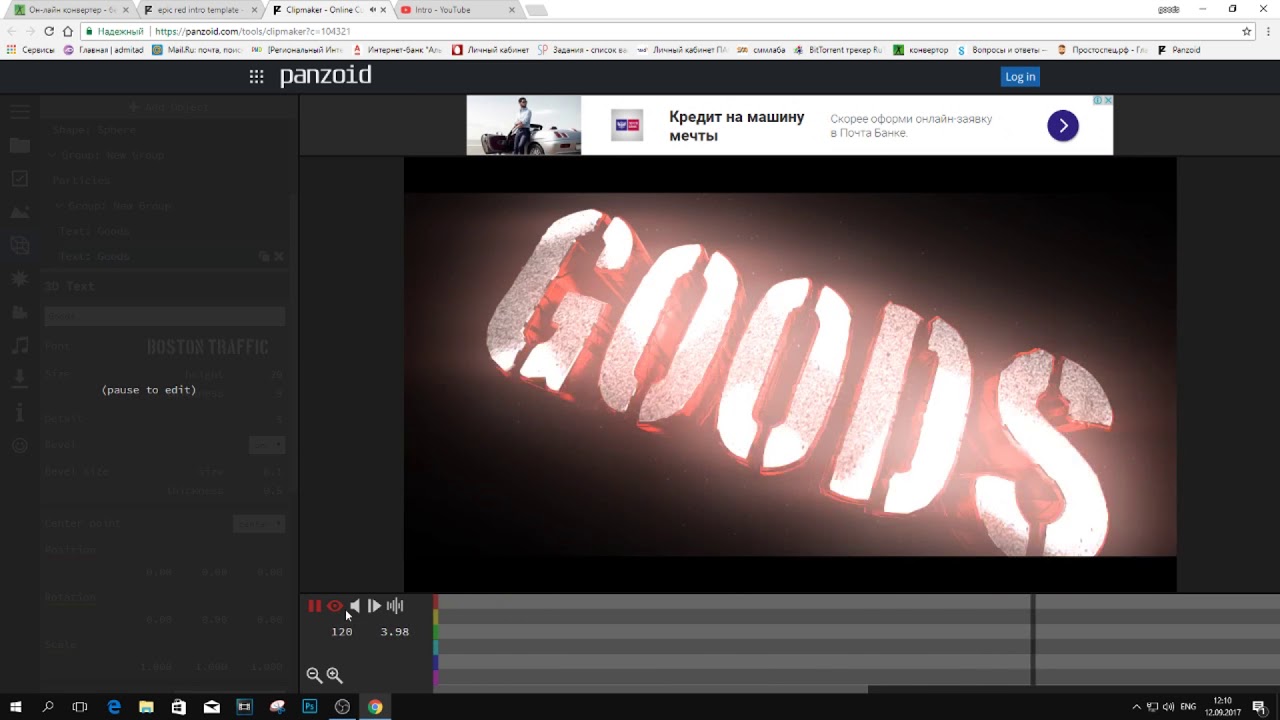This screenshot has width=1280, height=720.
Task: Open Photoshop from the Windows taskbar
Action: point(310,707)
